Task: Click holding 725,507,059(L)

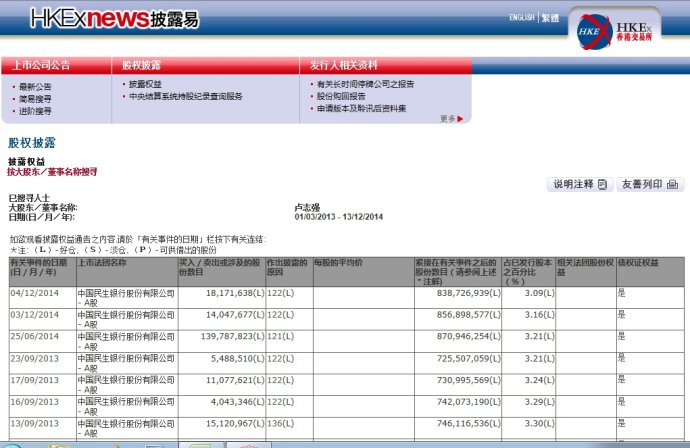Action: pos(469,358)
